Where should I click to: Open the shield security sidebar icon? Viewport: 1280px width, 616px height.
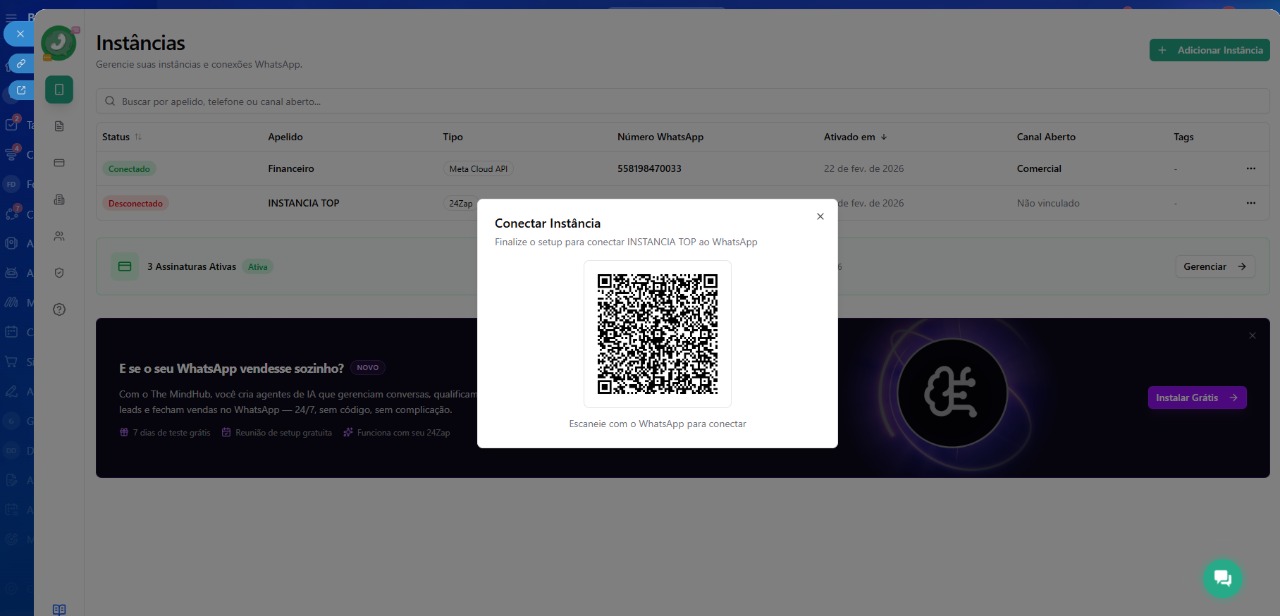point(59,272)
